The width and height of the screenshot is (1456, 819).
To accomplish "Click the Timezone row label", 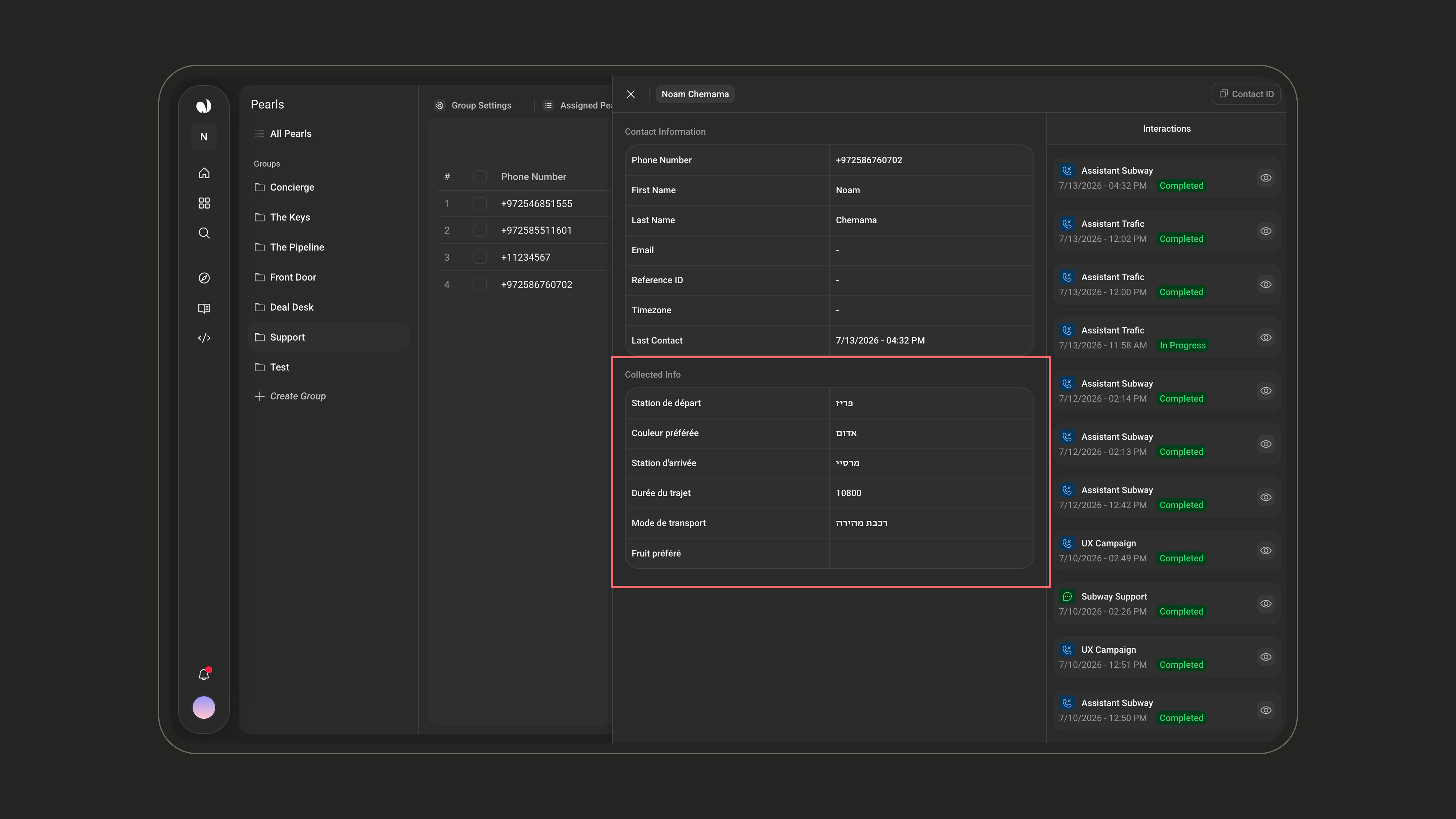I will click(x=651, y=310).
